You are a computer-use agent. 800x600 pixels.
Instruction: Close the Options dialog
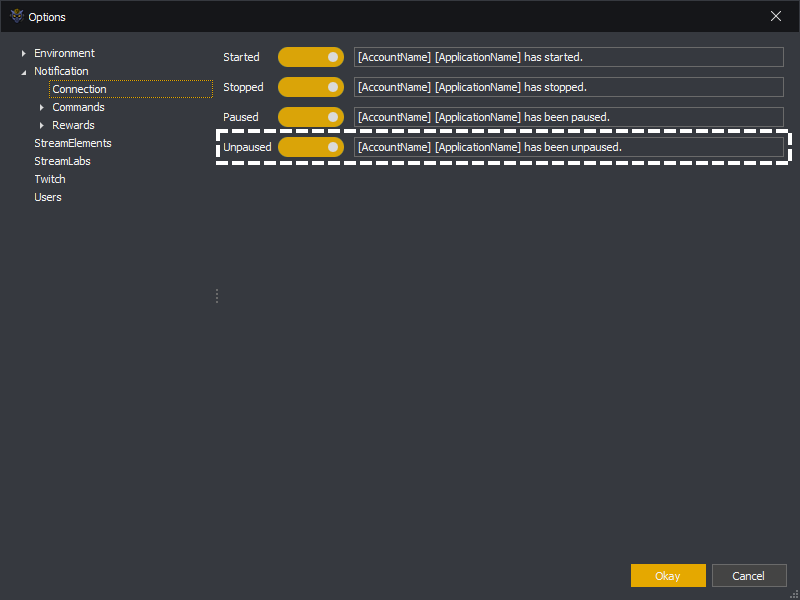pos(776,16)
